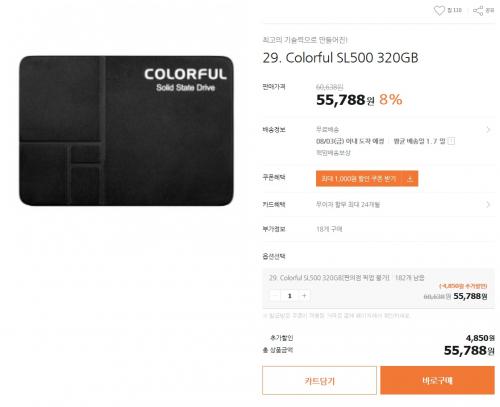The width and height of the screenshot is (500, 407).
Task: Click the total price 55,788 at bottom
Action: click(x=469, y=350)
